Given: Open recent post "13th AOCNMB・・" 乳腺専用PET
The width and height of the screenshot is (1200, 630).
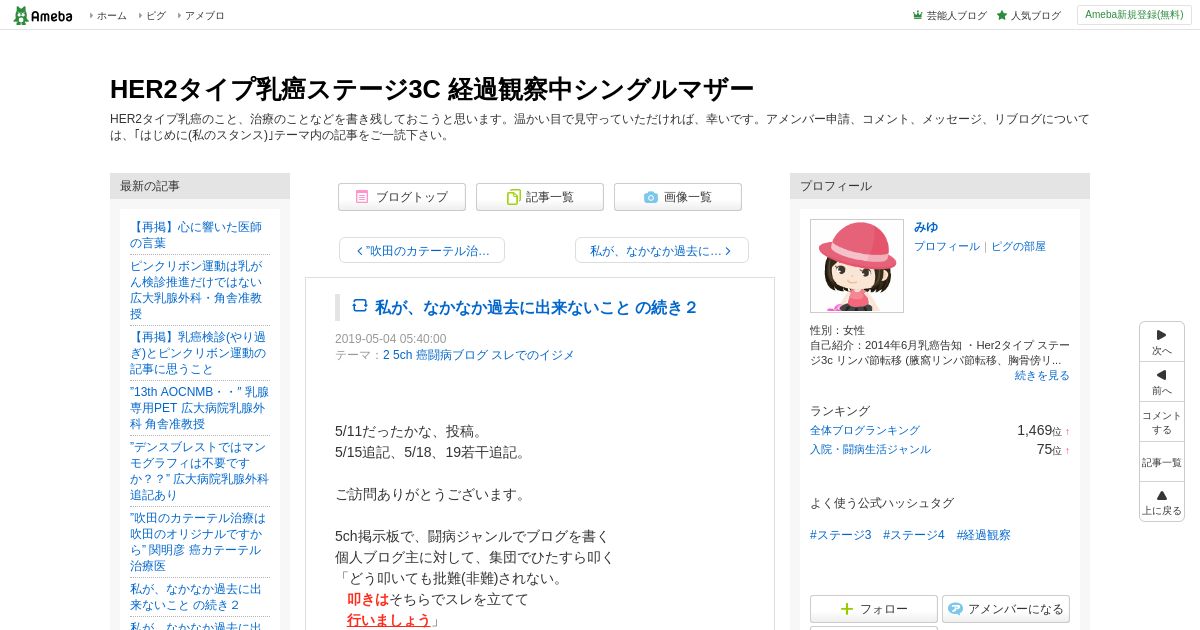Looking at the screenshot, I should [x=199, y=408].
